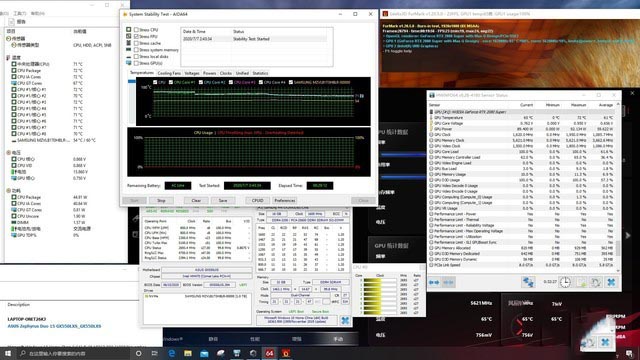Viewport: 640px width, 360px height.
Task: Toggle the CPU Core #1 graph checkbox
Action: tap(171, 82)
